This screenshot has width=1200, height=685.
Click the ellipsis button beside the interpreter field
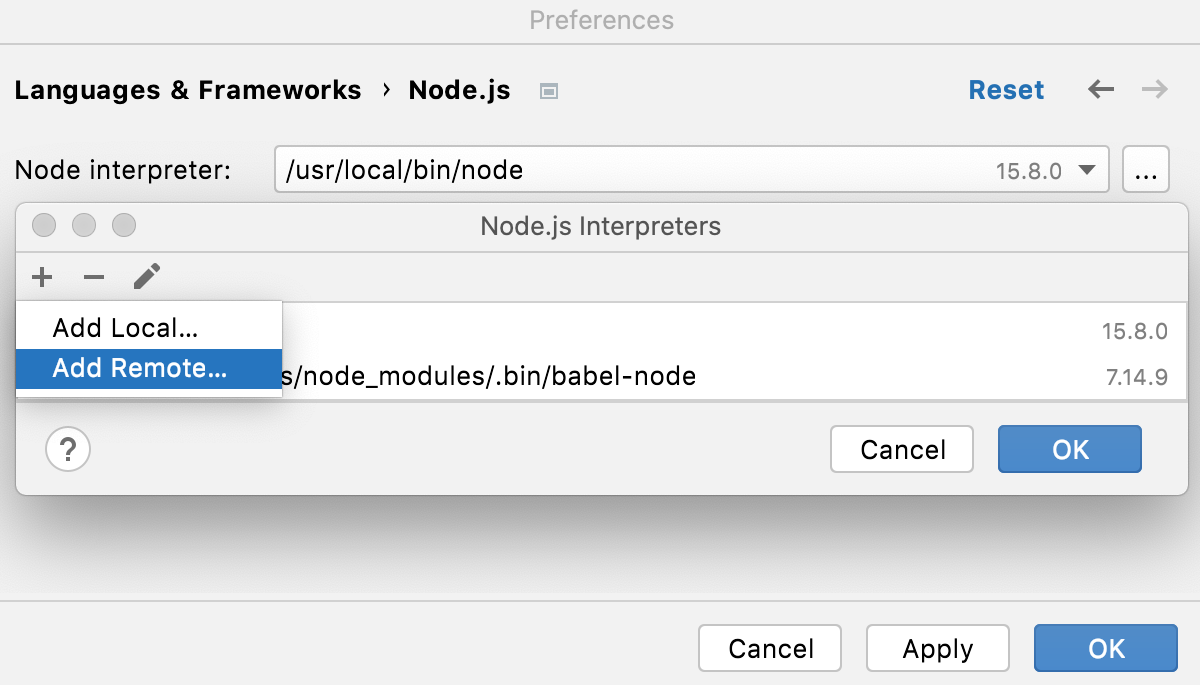(x=1146, y=169)
